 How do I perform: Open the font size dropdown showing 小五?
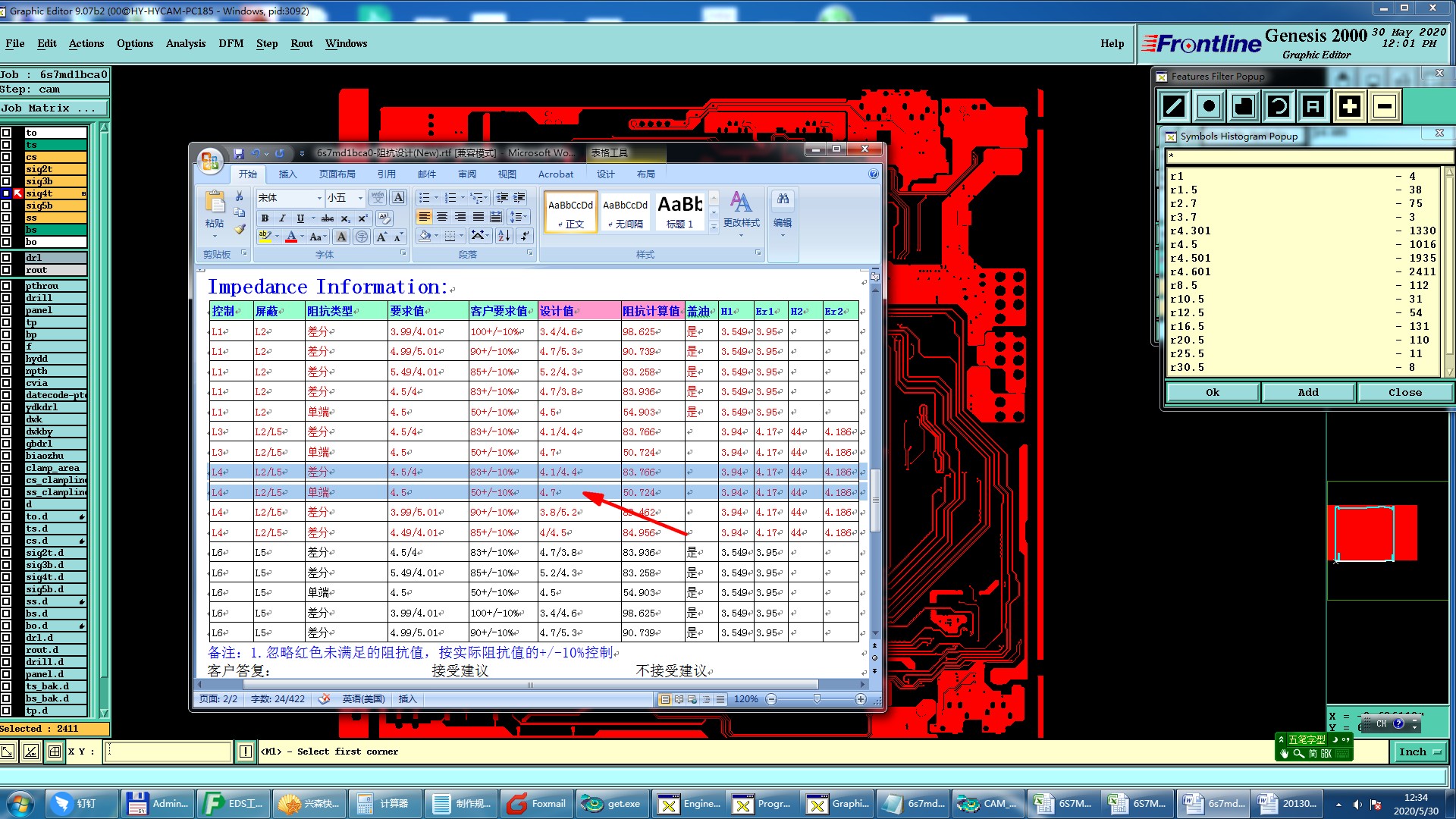[x=360, y=198]
